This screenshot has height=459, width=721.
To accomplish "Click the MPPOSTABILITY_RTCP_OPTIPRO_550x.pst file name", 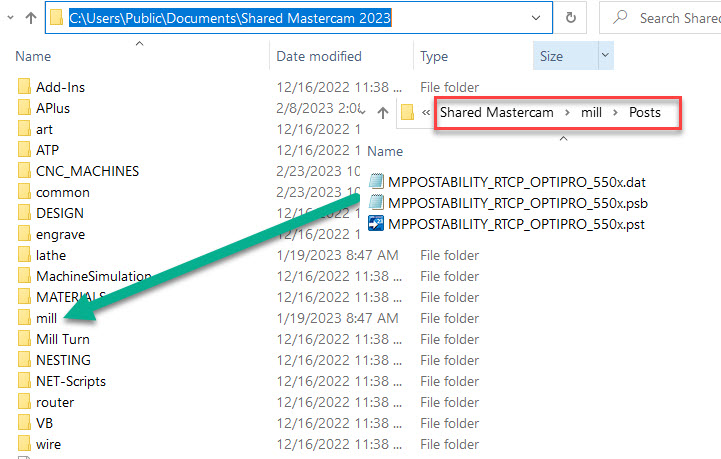I will 516,224.
